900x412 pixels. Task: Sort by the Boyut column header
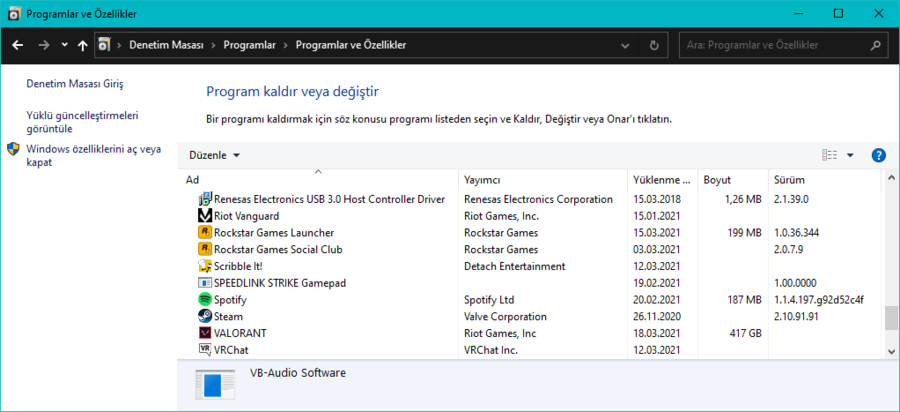(x=733, y=180)
